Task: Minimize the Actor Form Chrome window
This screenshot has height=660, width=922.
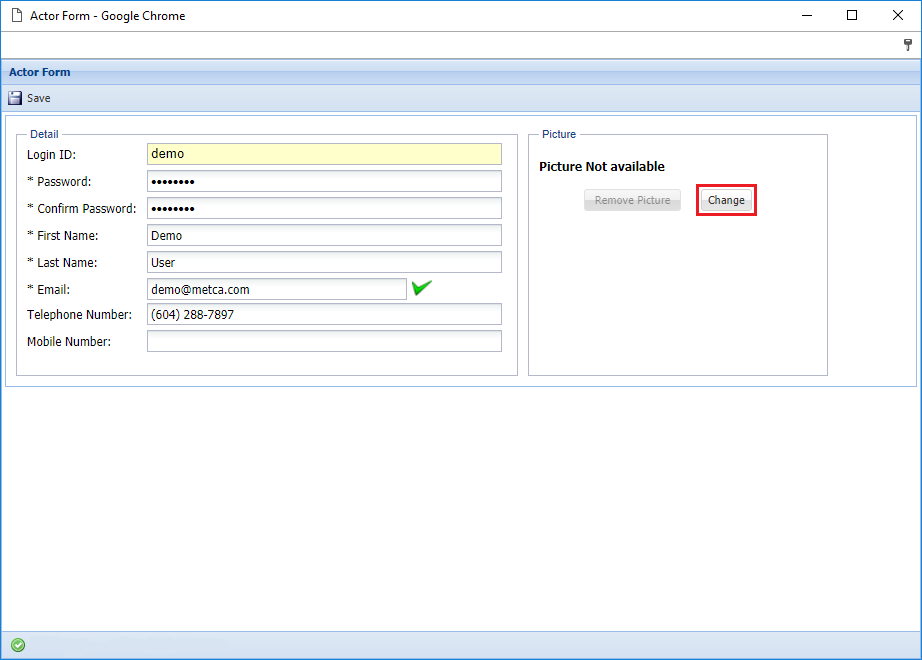Action: (x=807, y=15)
